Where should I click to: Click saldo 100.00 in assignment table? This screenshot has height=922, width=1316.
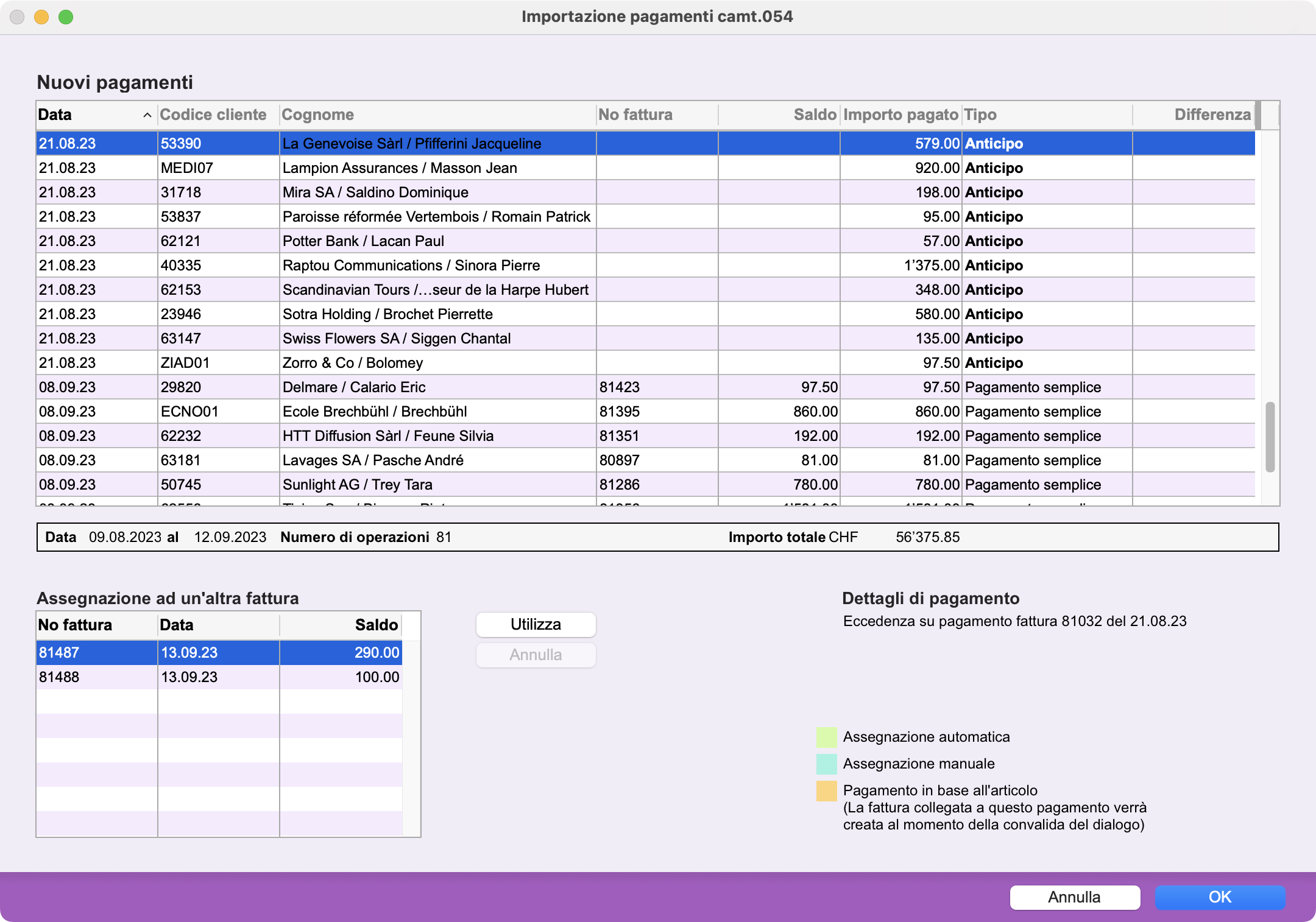(x=377, y=677)
